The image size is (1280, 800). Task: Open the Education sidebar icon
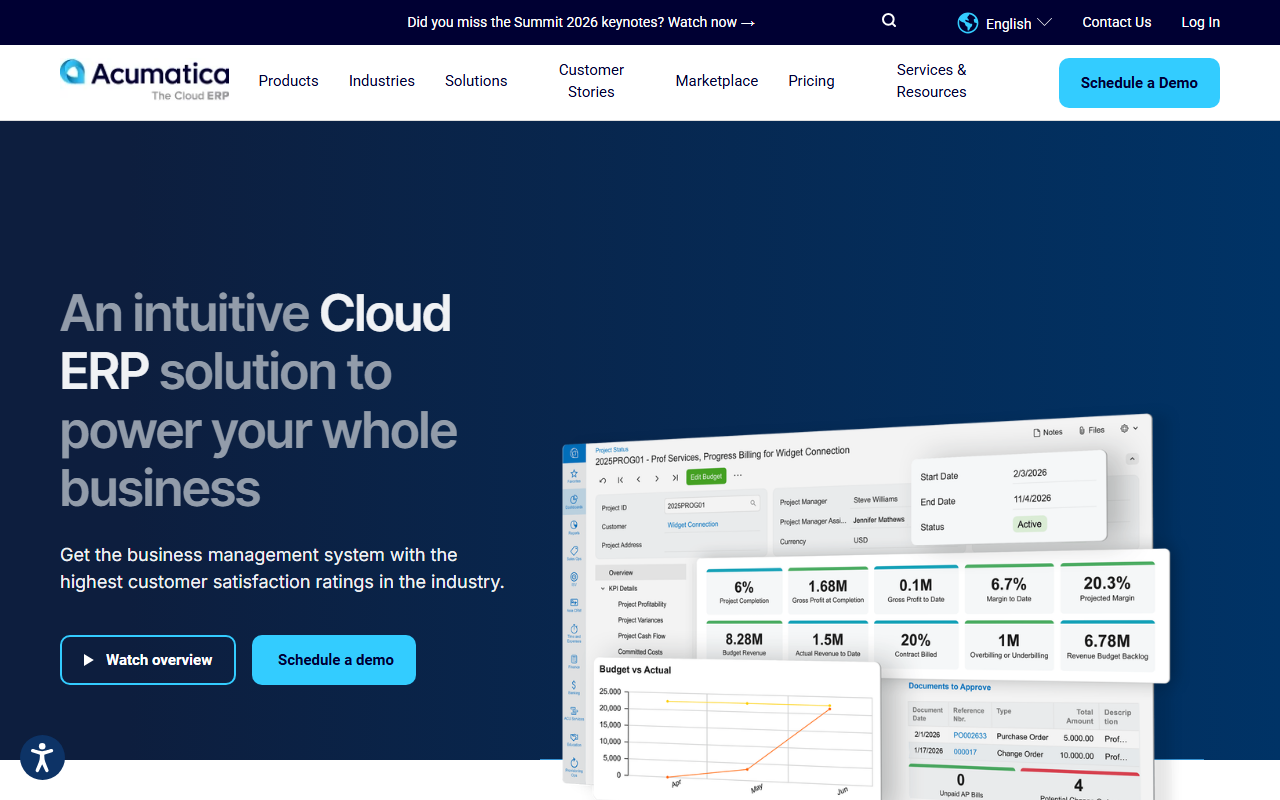pyautogui.click(x=574, y=738)
